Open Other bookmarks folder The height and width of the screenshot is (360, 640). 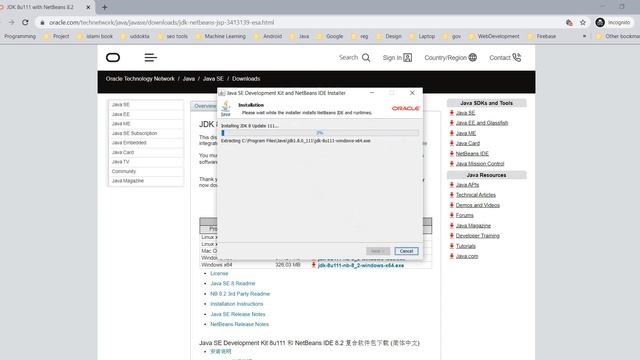[x=618, y=36]
